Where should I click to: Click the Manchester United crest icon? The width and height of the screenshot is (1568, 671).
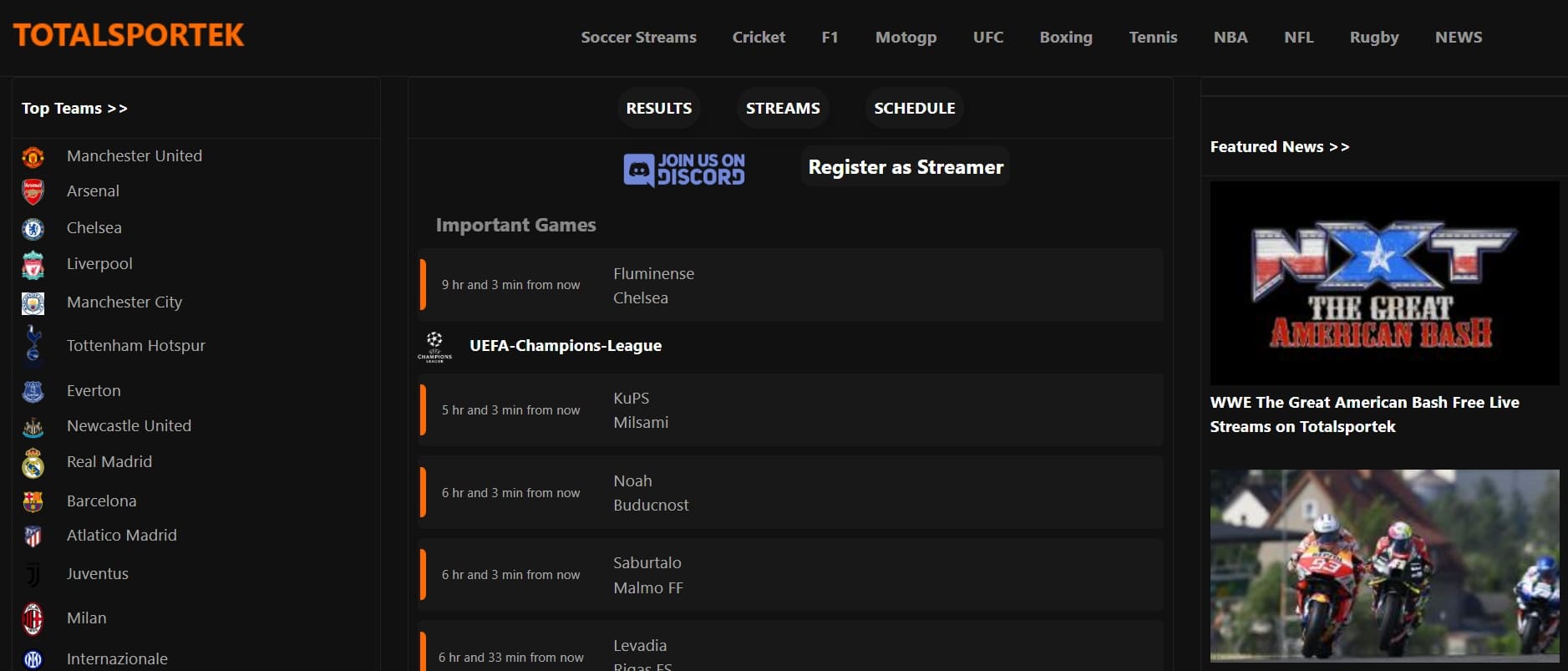[33, 156]
